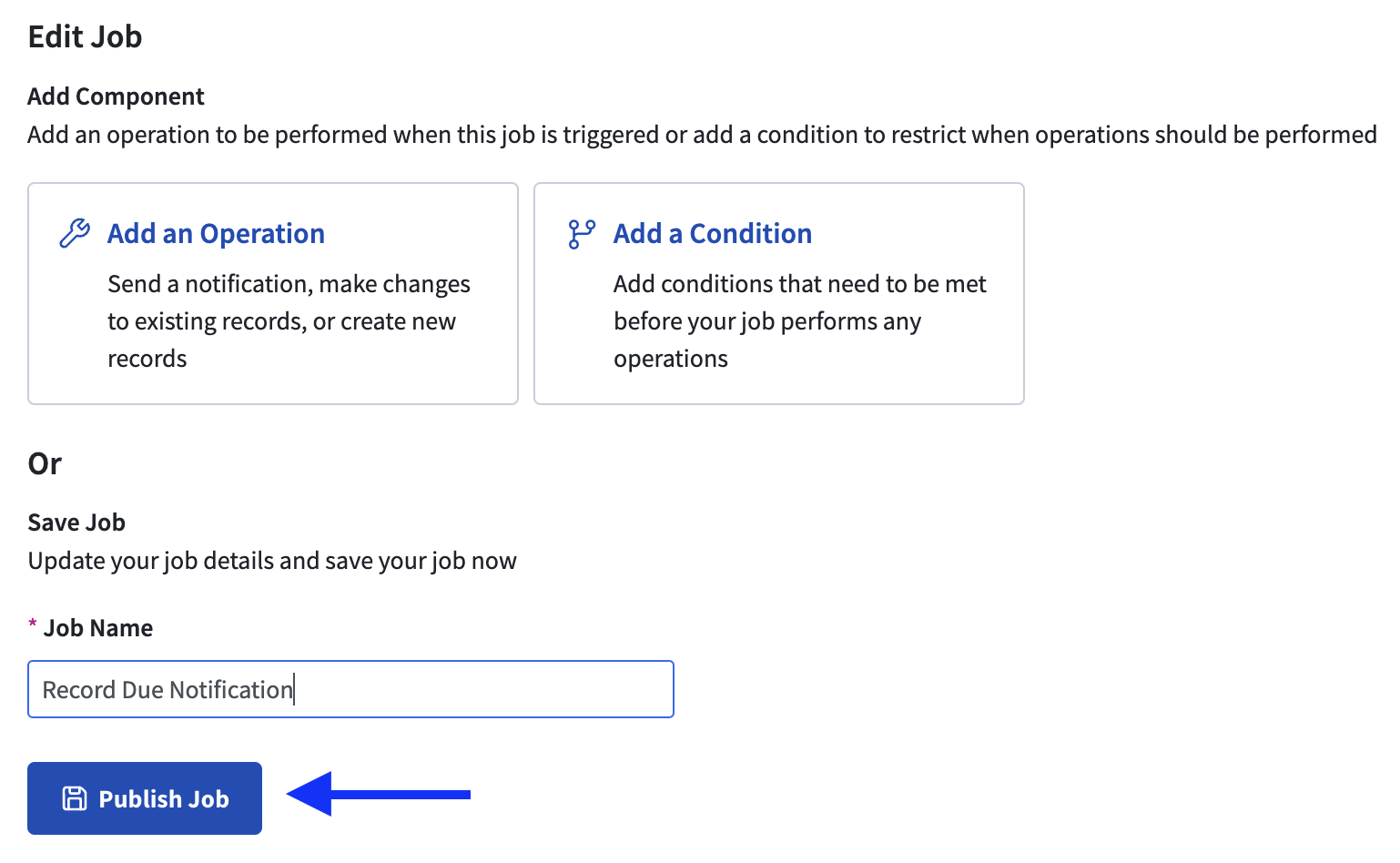Select the 'Send a notification' description text
Screen dimensions: 1400x863
[289, 284]
